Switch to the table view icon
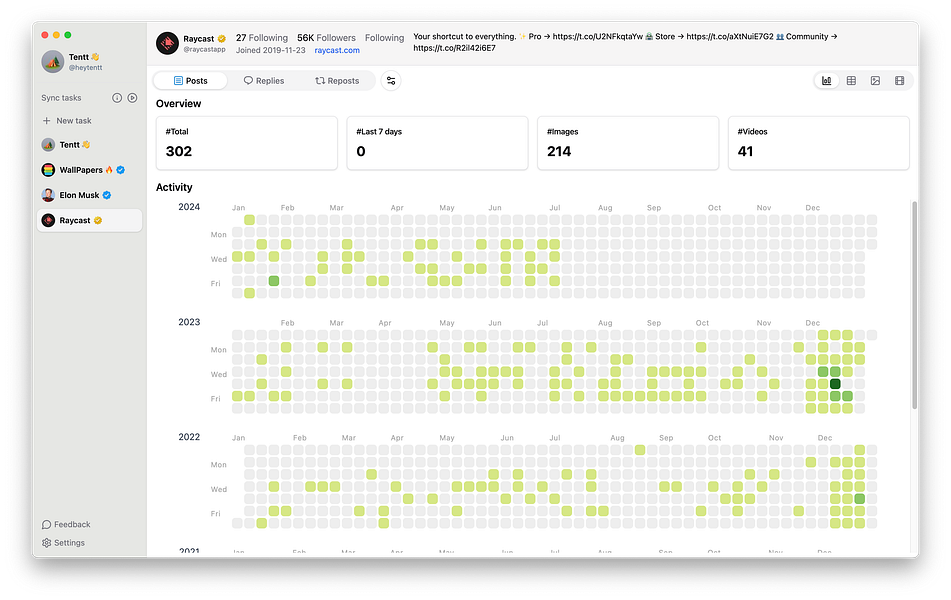The image size is (951, 600). click(851, 81)
